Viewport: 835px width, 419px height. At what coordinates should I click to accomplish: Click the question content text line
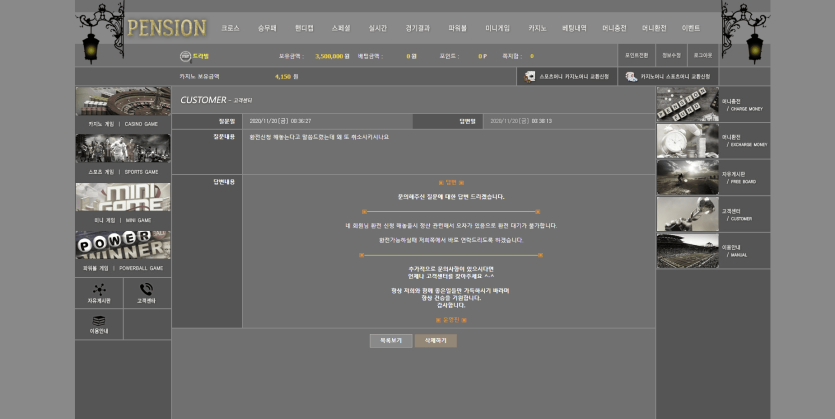(319, 137)
